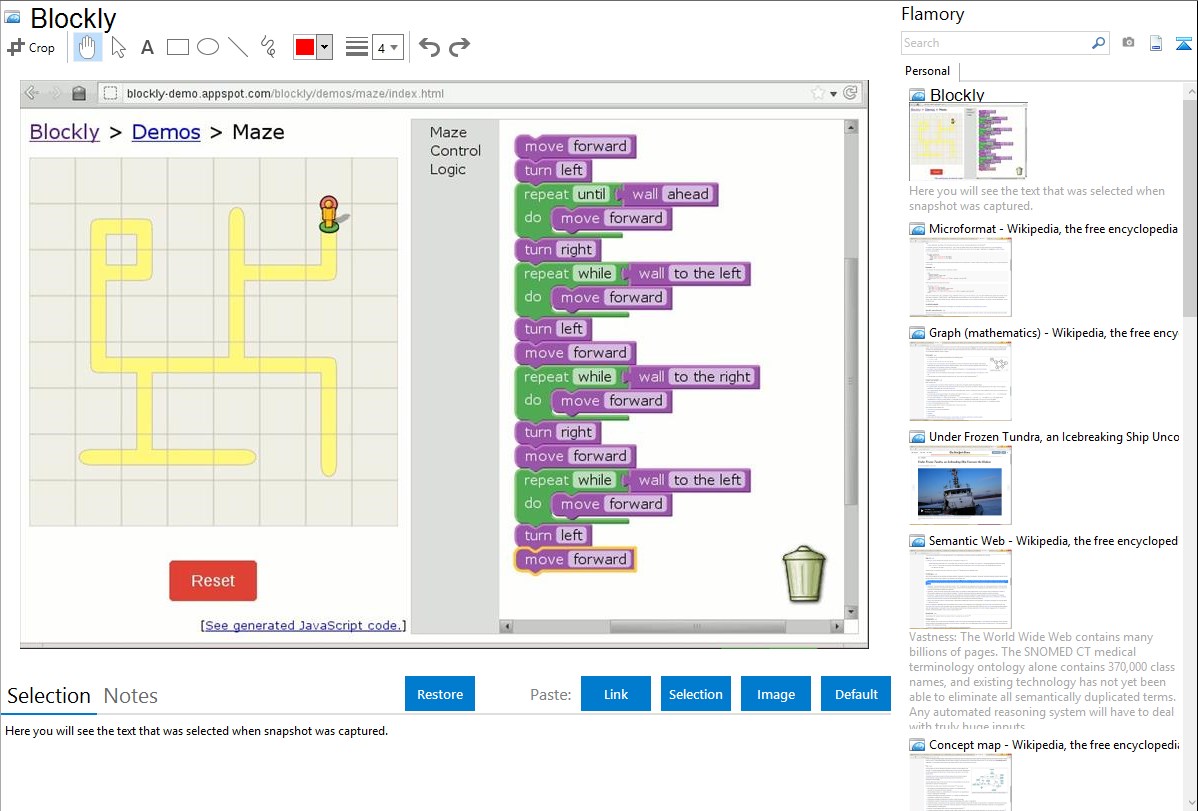Undo the last annotation
The image size is (1198, 811).
tap(429, 47)
